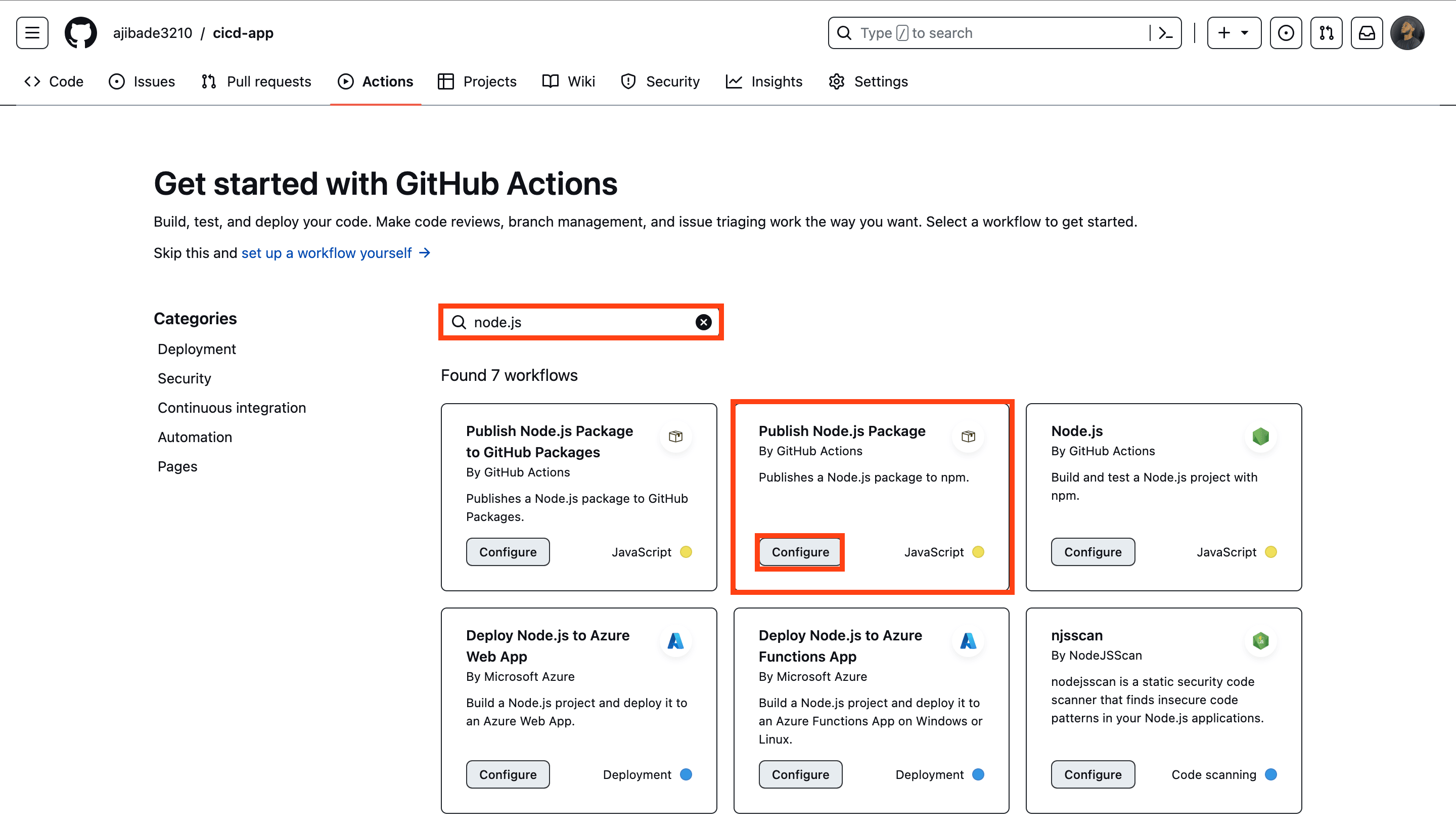Open the Deployment category filter
Viewport: 1456px width, 825px height.
coord(197,349)
